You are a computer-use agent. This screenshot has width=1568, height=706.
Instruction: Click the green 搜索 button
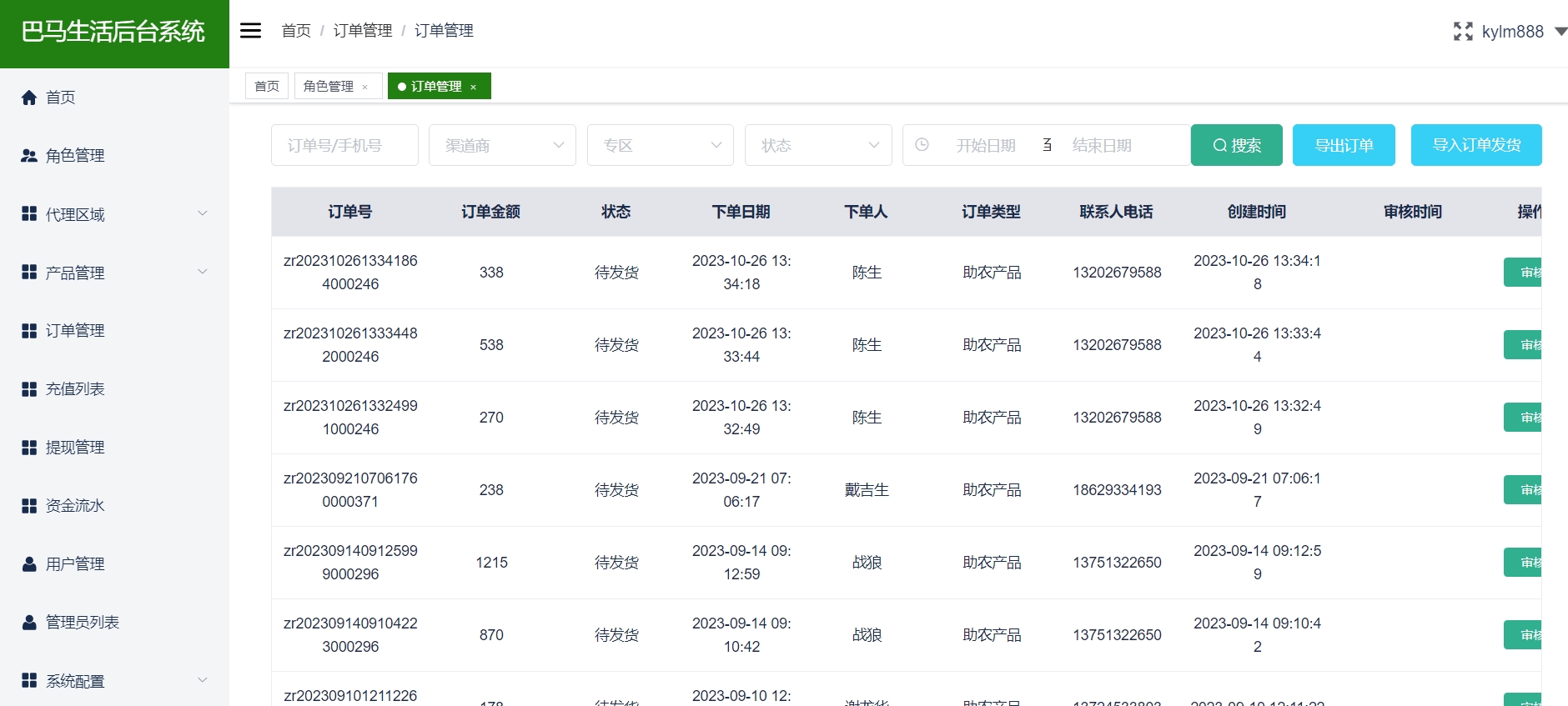pos(1237,145)
